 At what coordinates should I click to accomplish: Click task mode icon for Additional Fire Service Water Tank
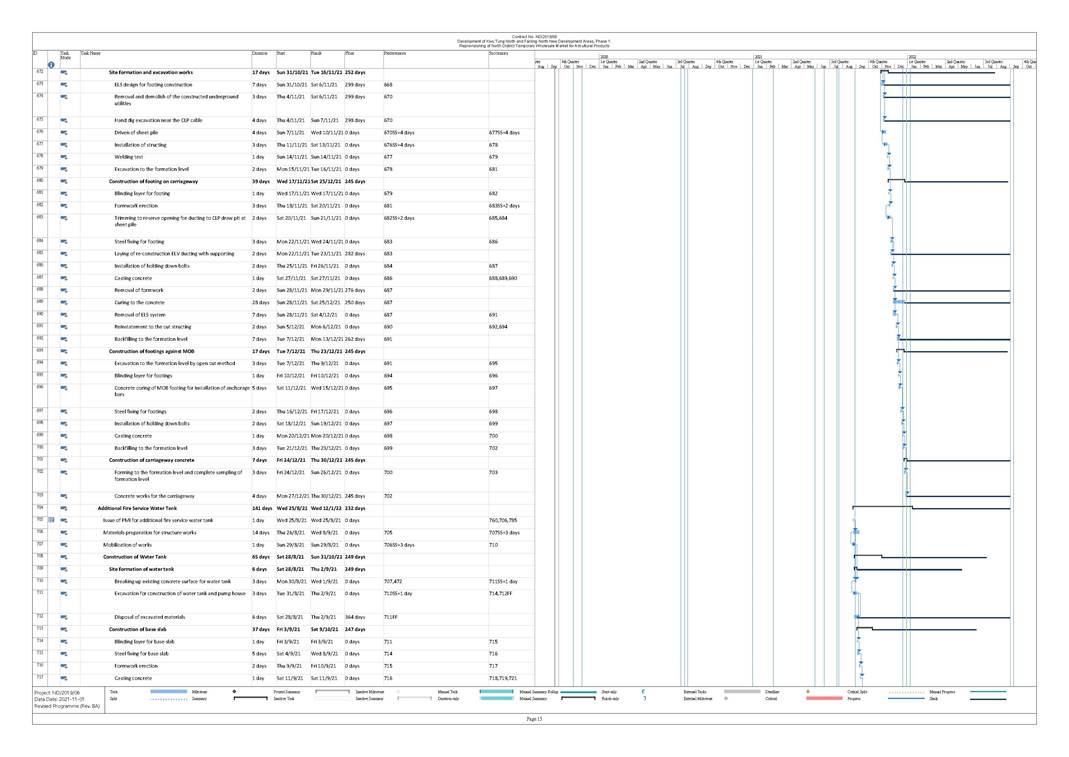click(63, 508)
